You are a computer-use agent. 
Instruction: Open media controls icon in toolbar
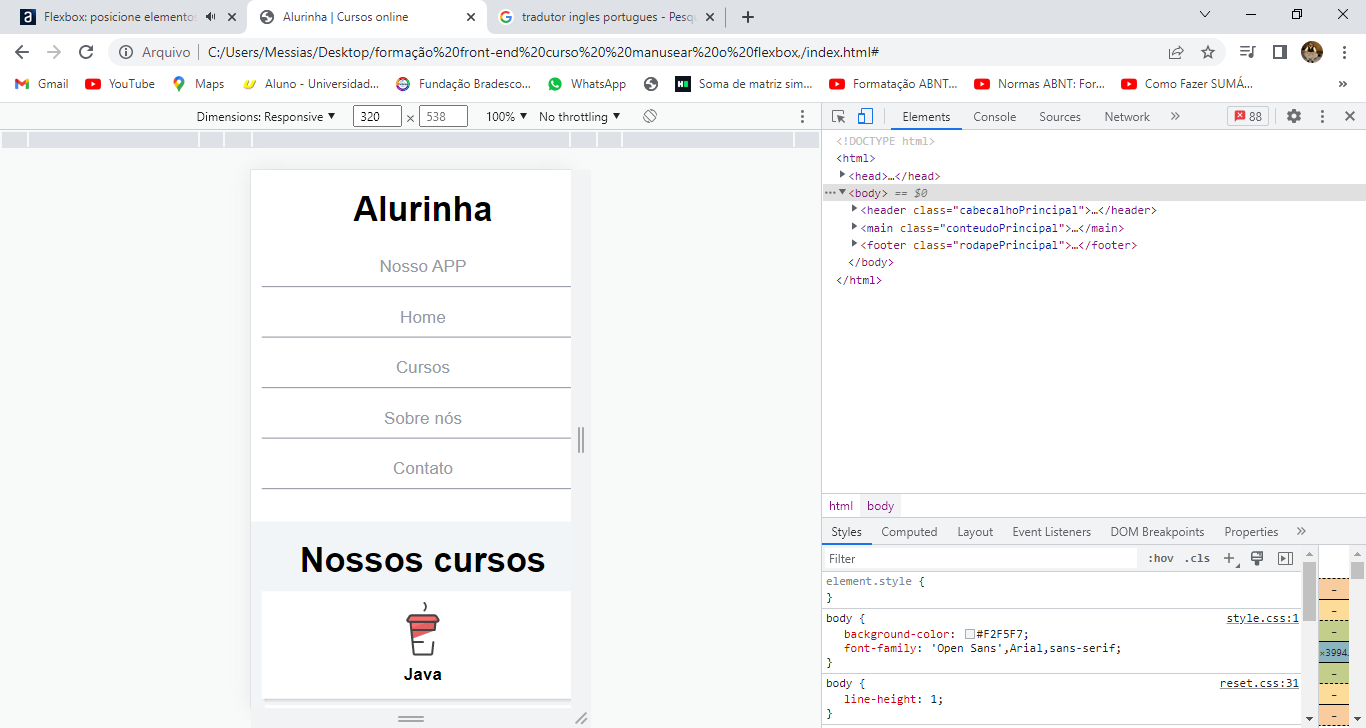pyautogui.click(x=1247, y=52)
